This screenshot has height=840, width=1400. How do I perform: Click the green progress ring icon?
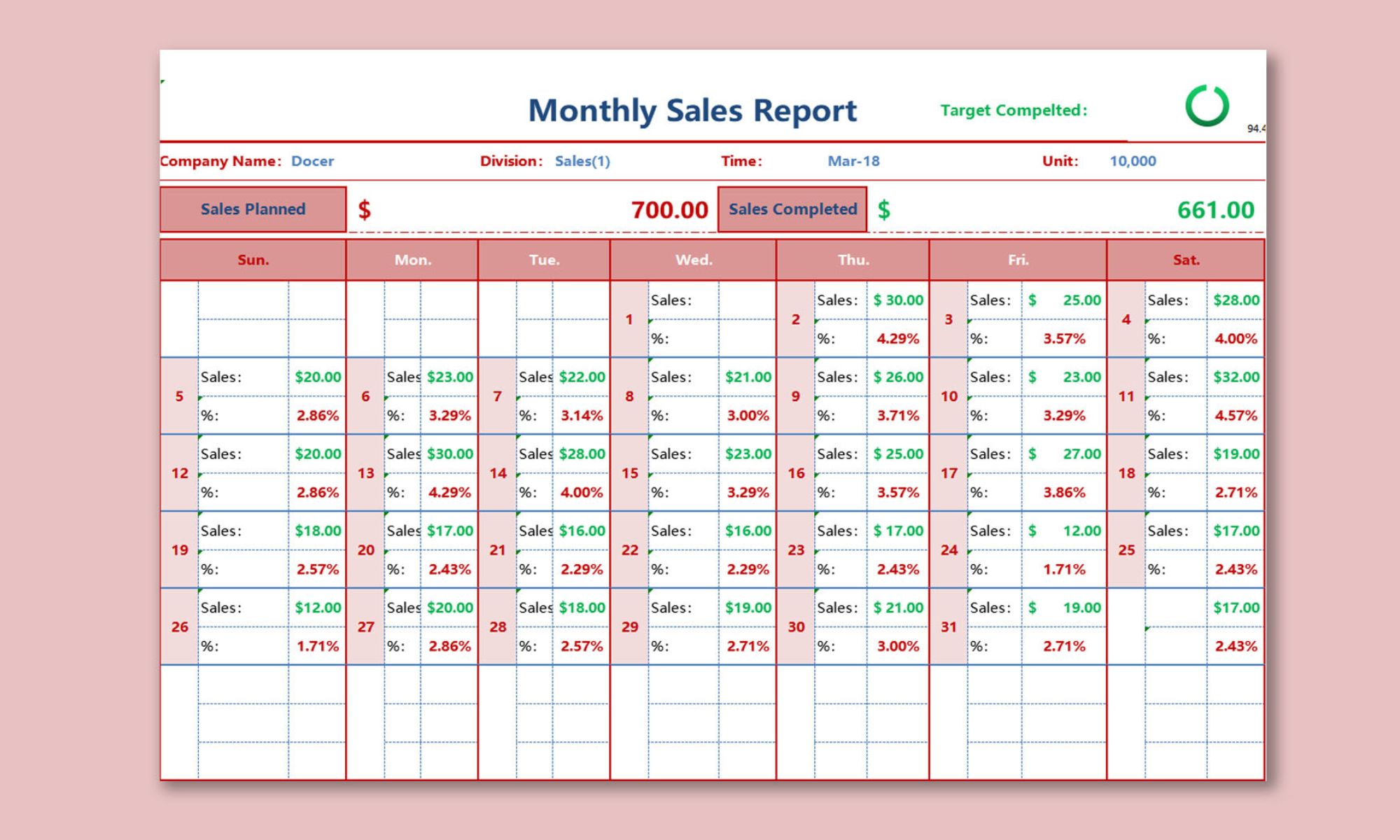[1207, 106]
